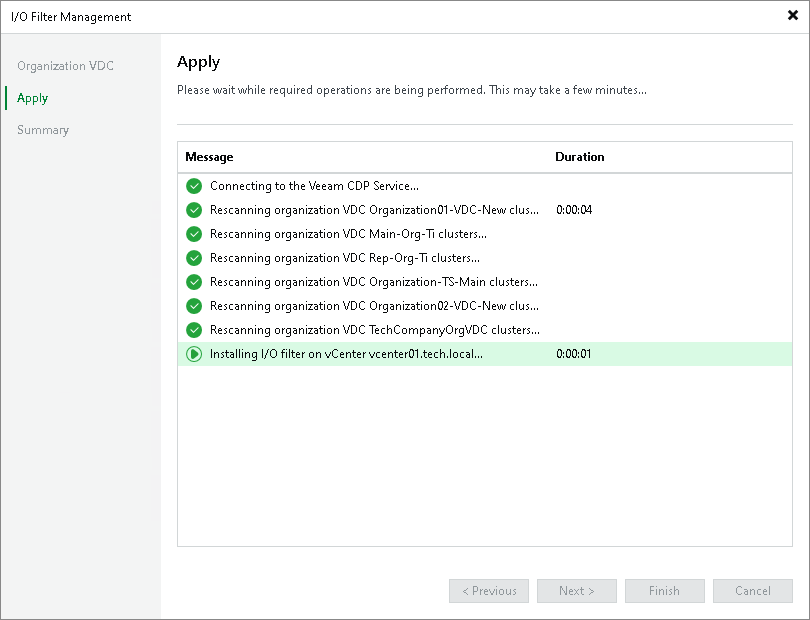Select 'Installing I/O filter on vCenter vcenter01.tech.local...' message
The image size is (810, 620).
(346, 354)
